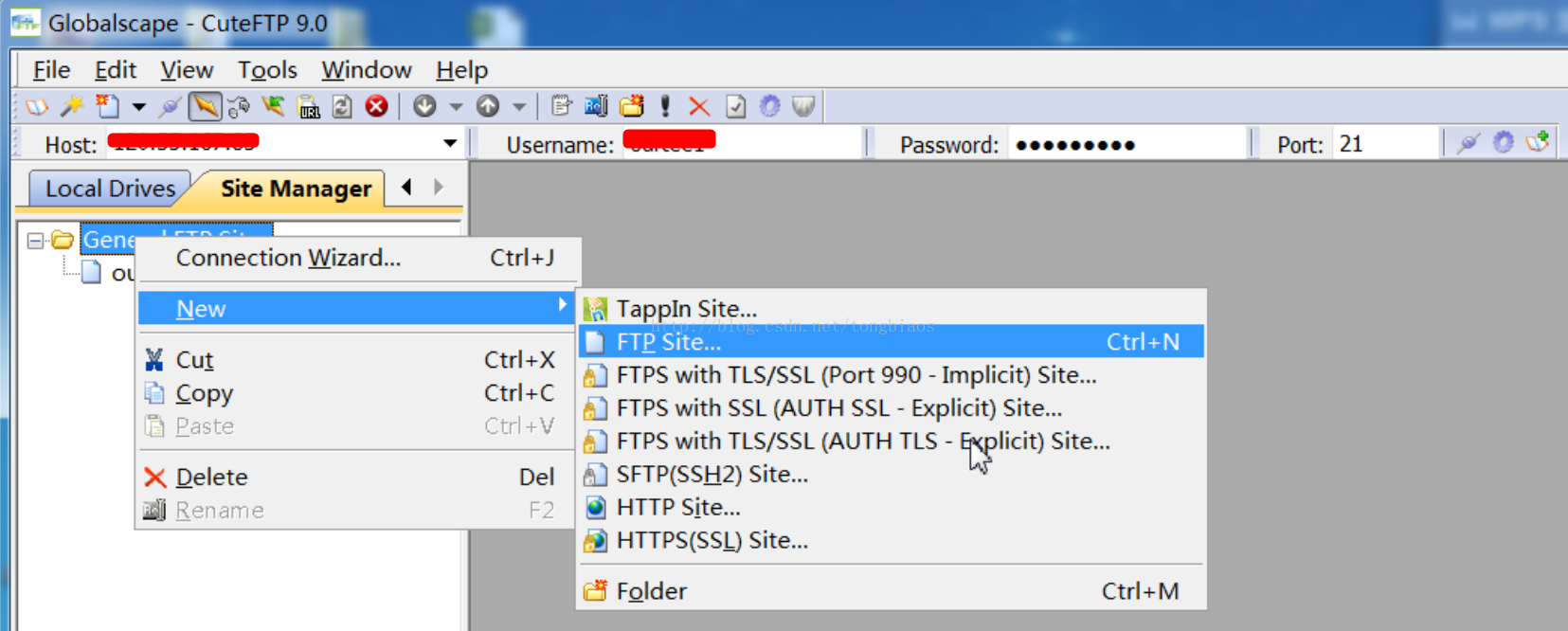Select SFTP(SSH2) Site... in the submenu
Image resolution: width=1568 pixels, height=631 pixels.
click(891, 475)
